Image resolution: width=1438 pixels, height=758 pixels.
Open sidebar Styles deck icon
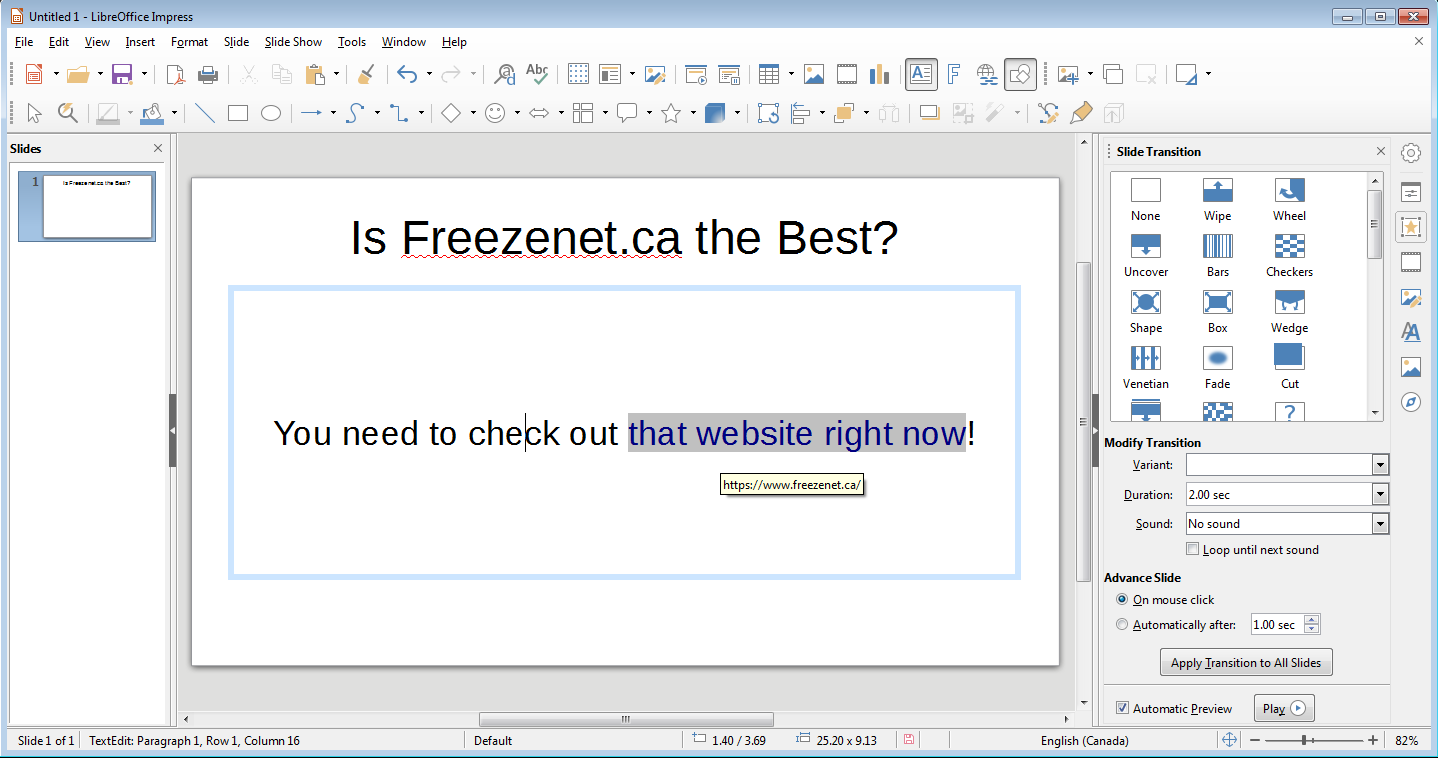click(1411, 332)
